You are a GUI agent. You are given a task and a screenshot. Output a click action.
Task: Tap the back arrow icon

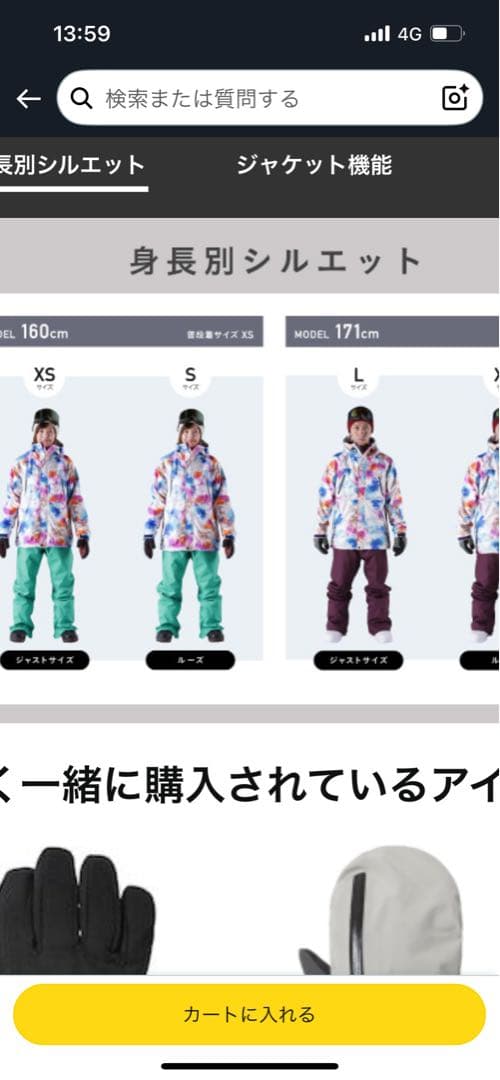point(28,99)
